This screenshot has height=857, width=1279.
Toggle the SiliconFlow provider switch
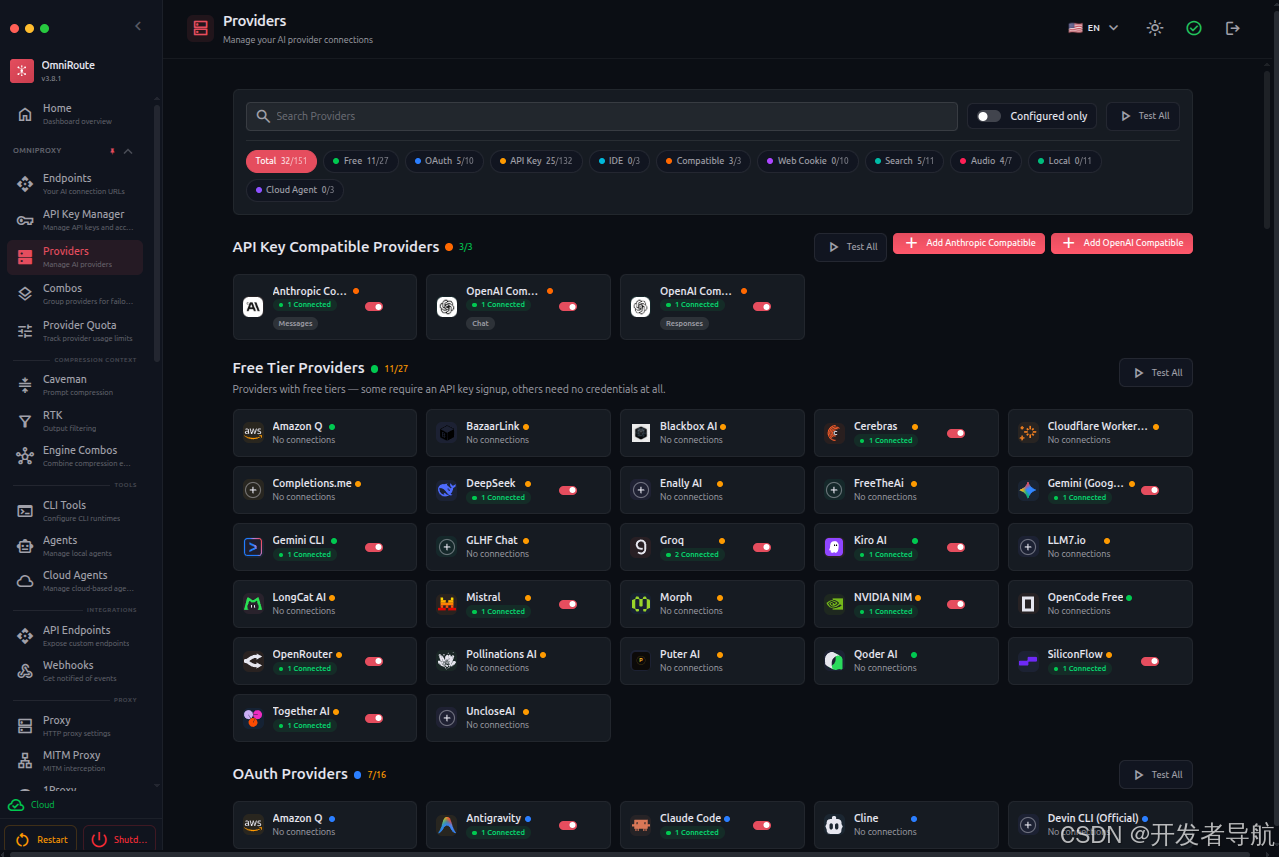pyautogui.click(x=1150, y=662)
